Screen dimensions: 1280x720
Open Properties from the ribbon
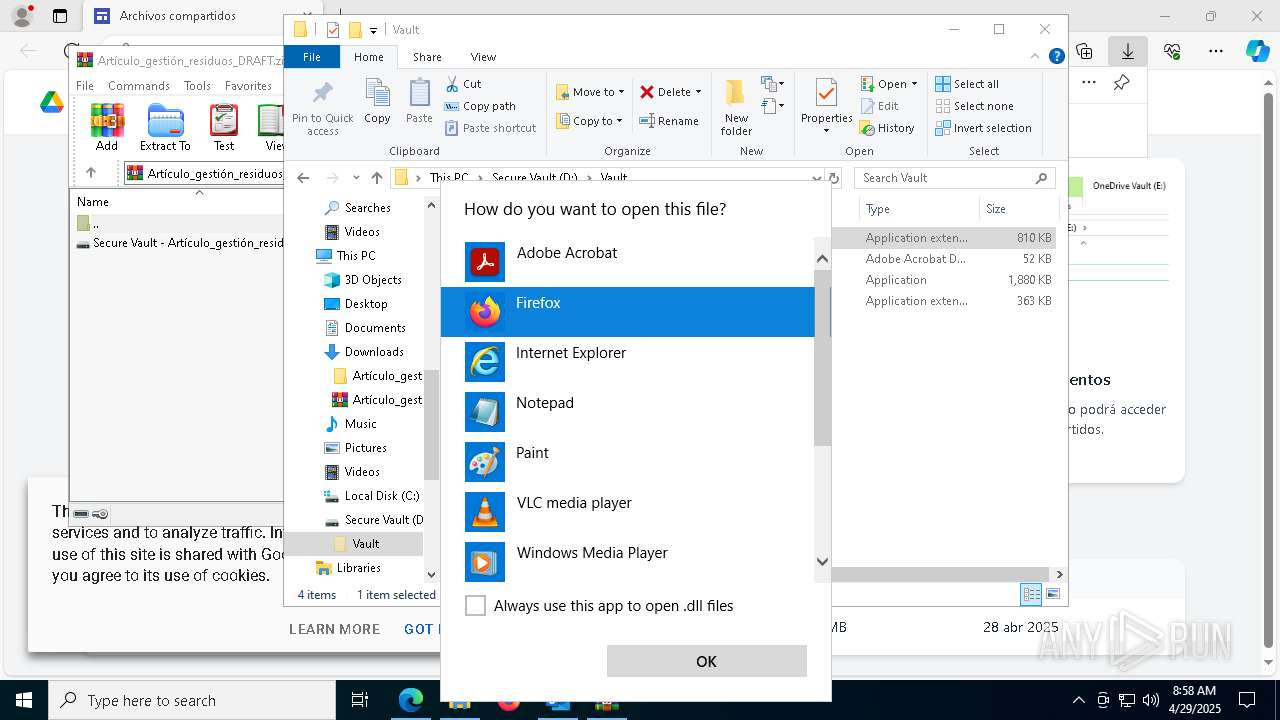click(x=826, y=106)
